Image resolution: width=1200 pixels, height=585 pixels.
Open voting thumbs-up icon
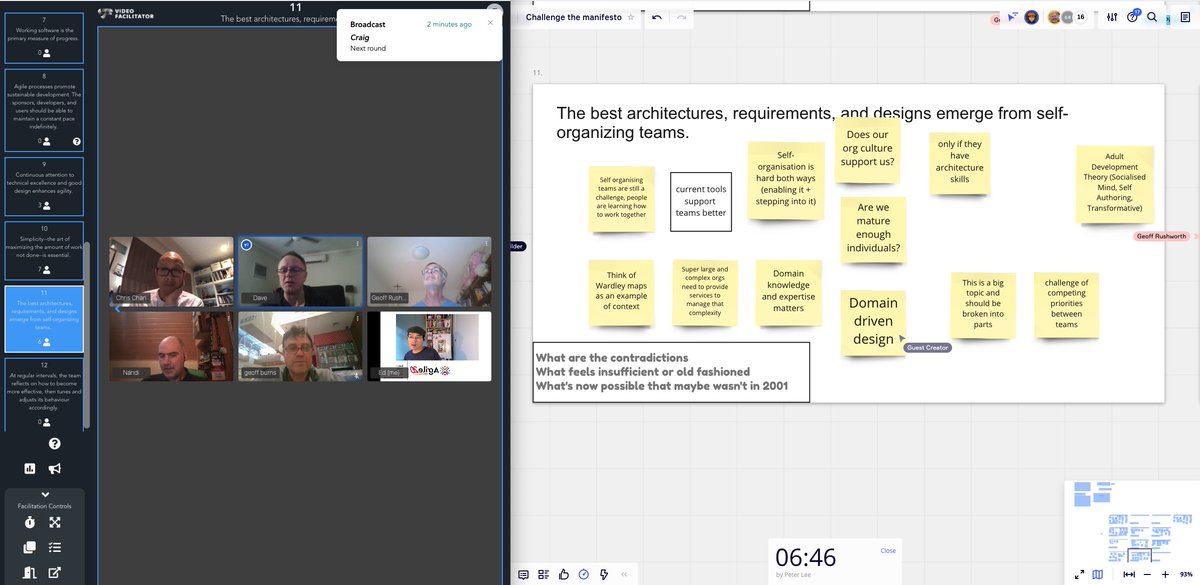564,574
